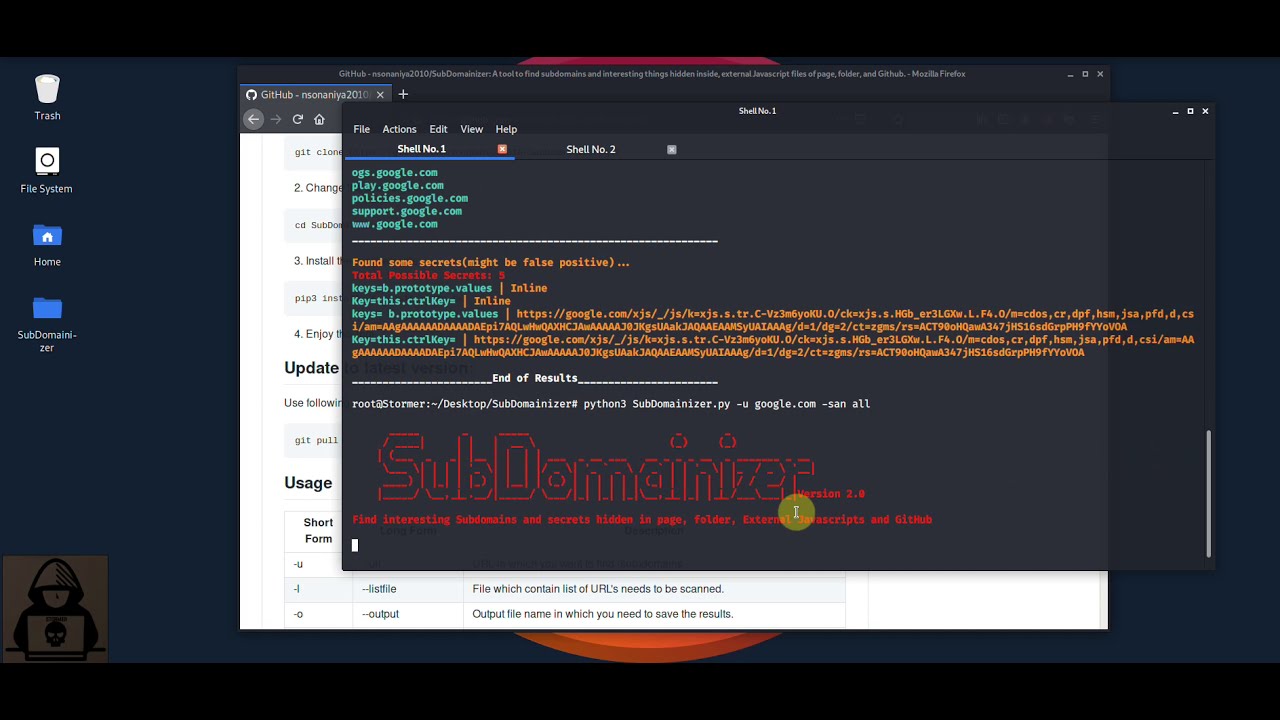Maximize the Shell No. 1 terminal window
The height and width of the screenshot is (720, 1280).
(1190, 111)
